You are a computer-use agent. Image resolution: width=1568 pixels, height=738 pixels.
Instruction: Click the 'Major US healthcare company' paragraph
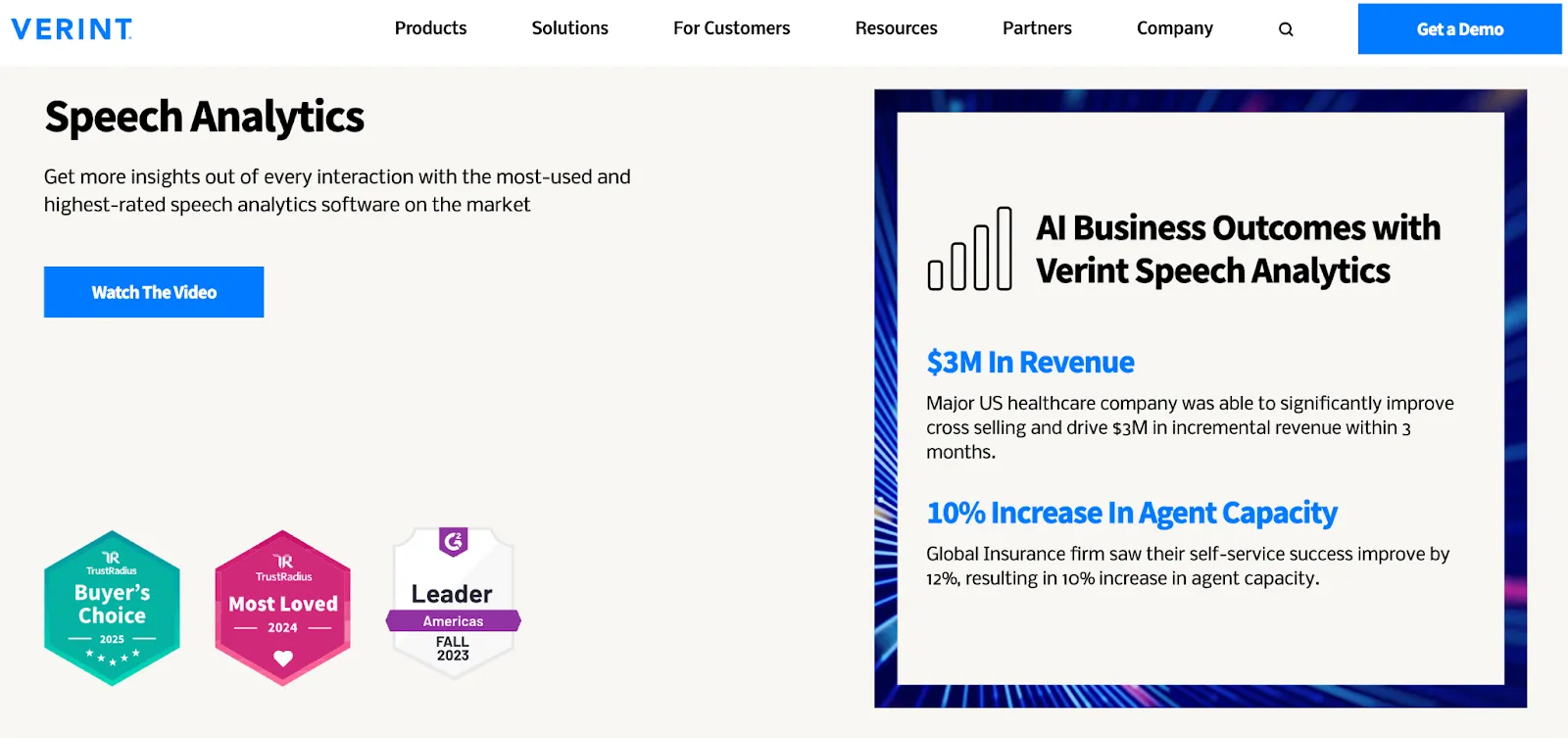coord(1190,427)
